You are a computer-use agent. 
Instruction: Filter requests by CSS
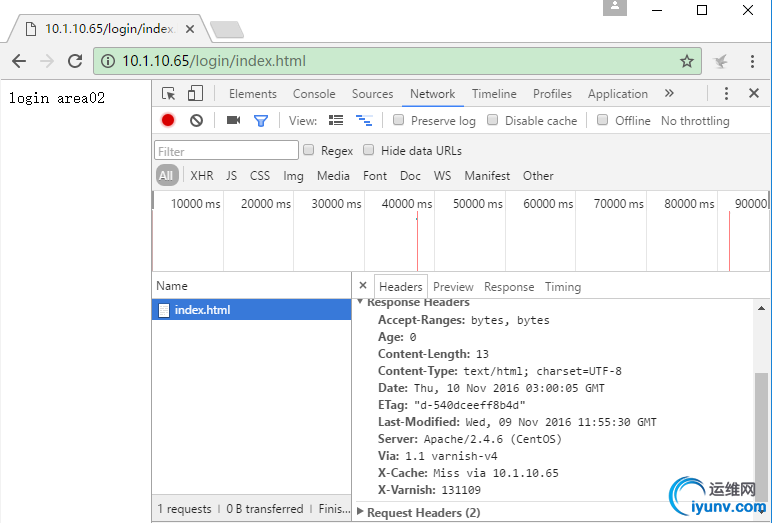(x=260, y=175)
